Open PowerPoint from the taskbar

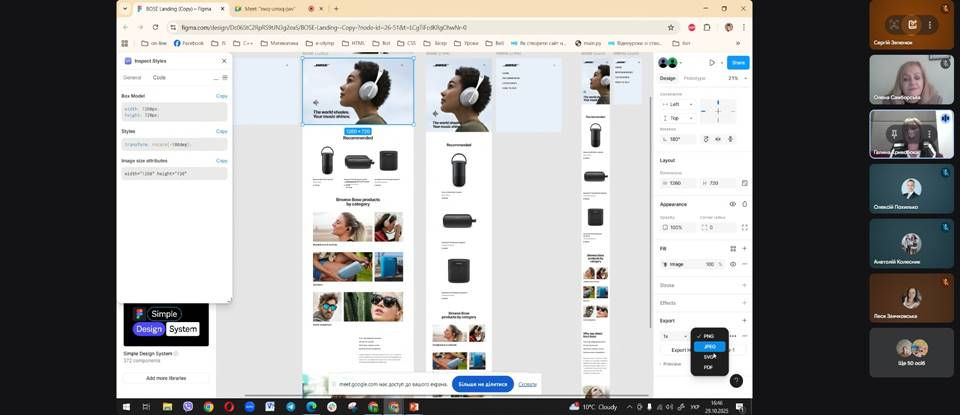(x=414, y=406)
